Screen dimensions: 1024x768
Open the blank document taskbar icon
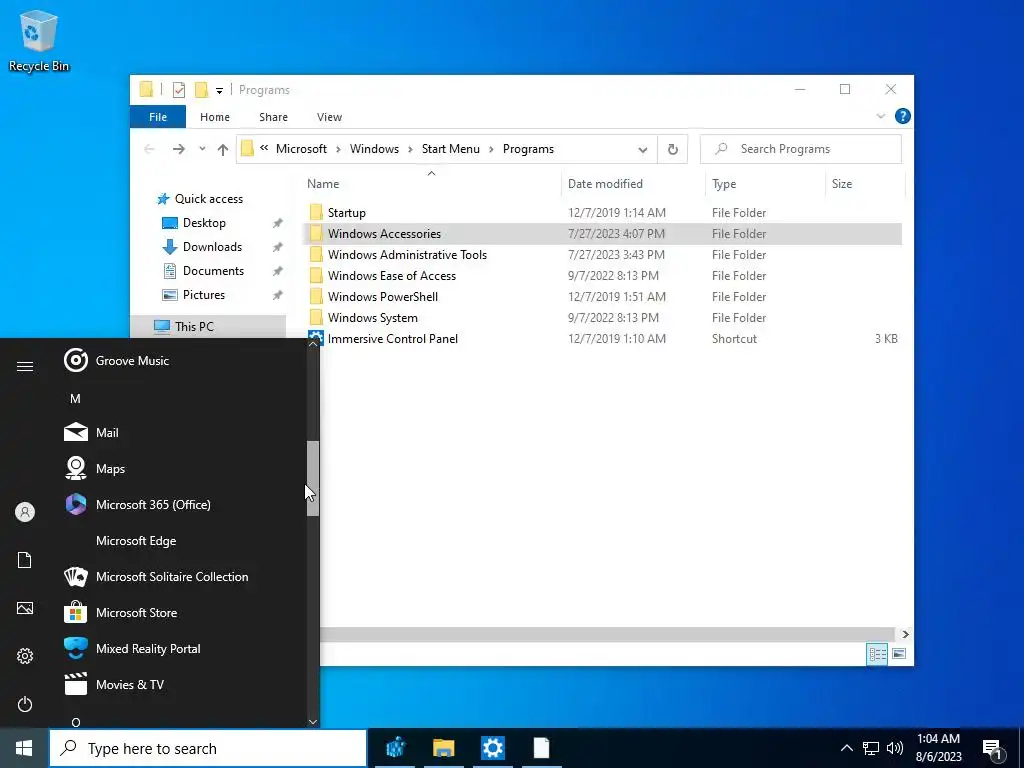(541, 748)
